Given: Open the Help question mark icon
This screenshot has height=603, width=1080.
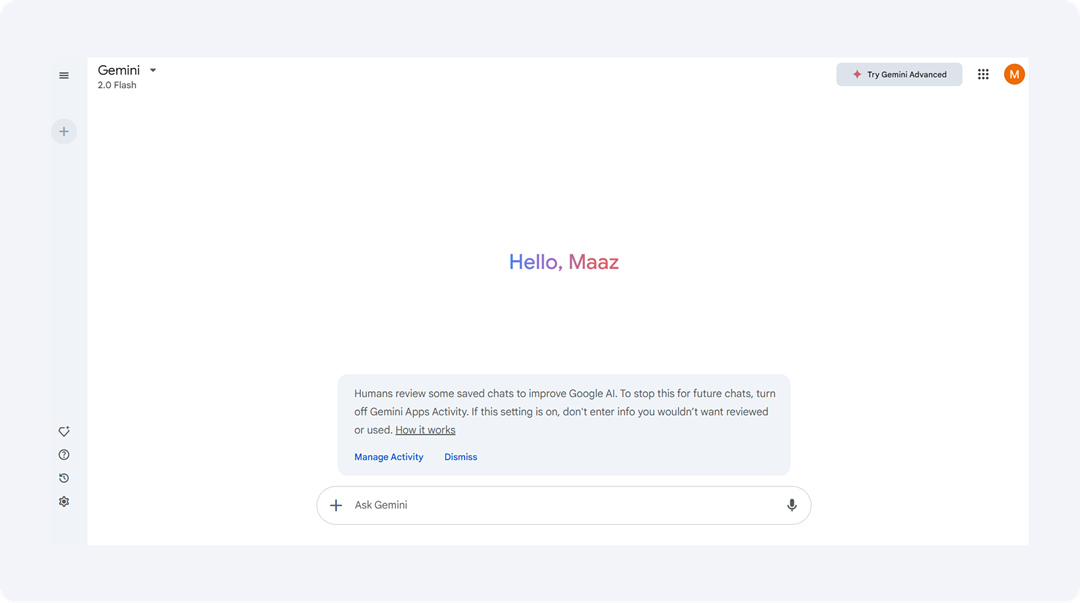Looking at the screenshot, I should coord(64,455).
